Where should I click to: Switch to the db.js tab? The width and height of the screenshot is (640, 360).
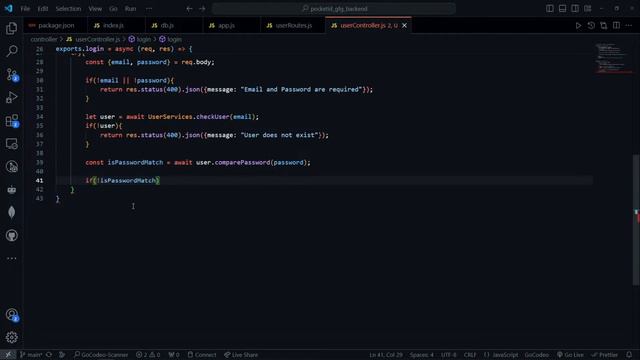coord(174,25)
